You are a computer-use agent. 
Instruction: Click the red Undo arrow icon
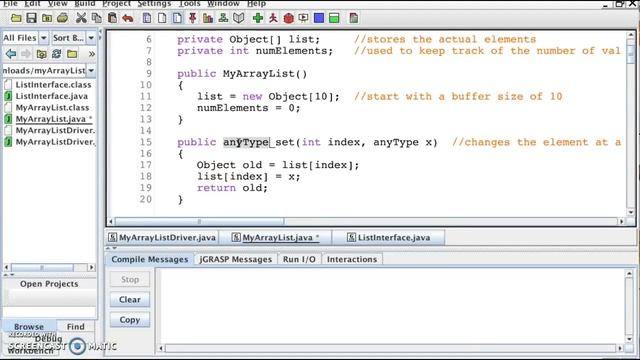128,18
